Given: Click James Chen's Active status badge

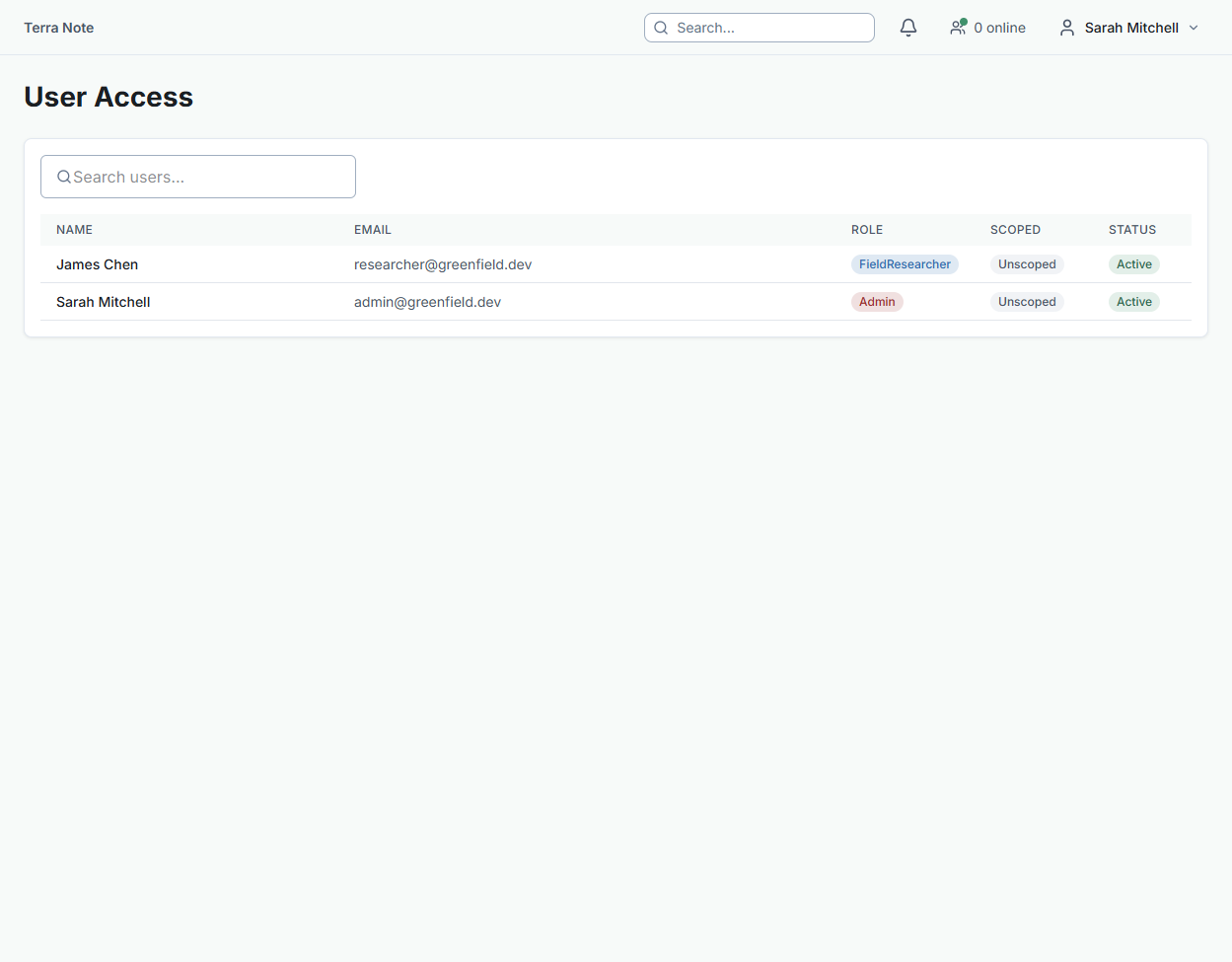Looking at the screenshot, I should [1133, 264].
